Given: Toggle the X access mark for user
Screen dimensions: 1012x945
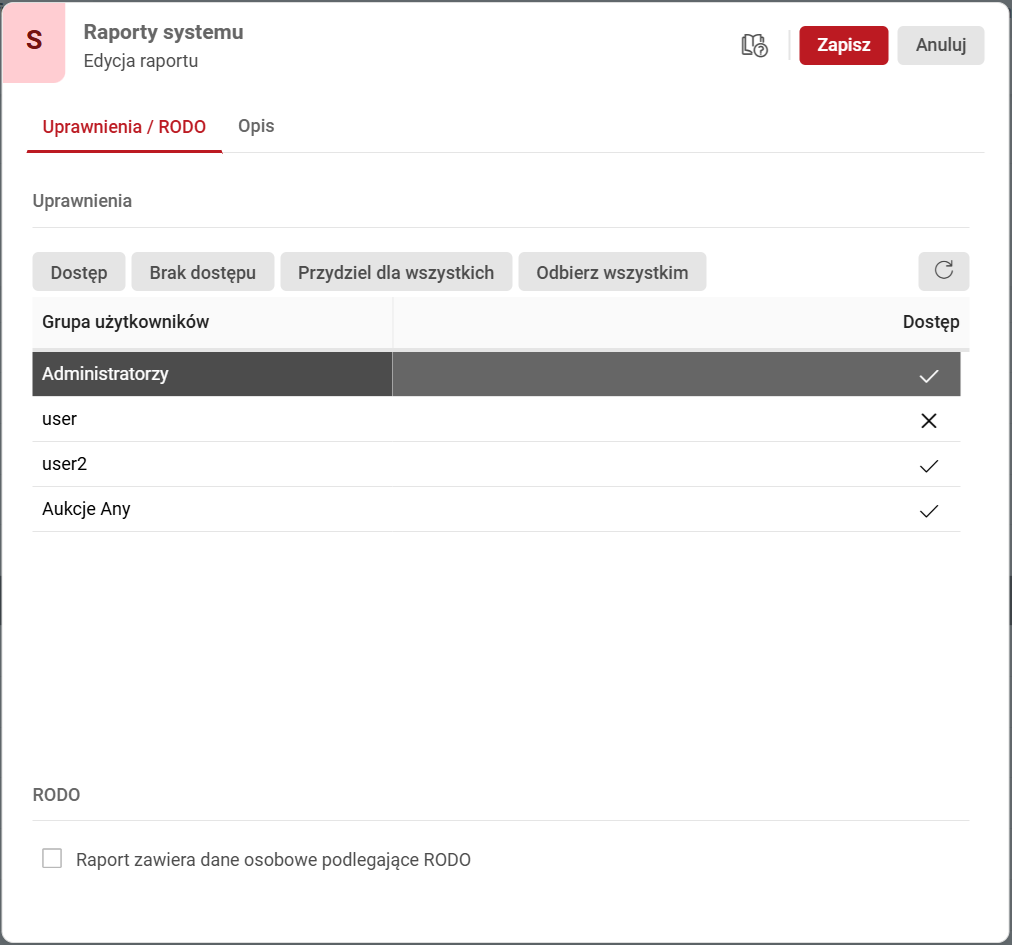Looking at the screenshot, I should (928, 421).
